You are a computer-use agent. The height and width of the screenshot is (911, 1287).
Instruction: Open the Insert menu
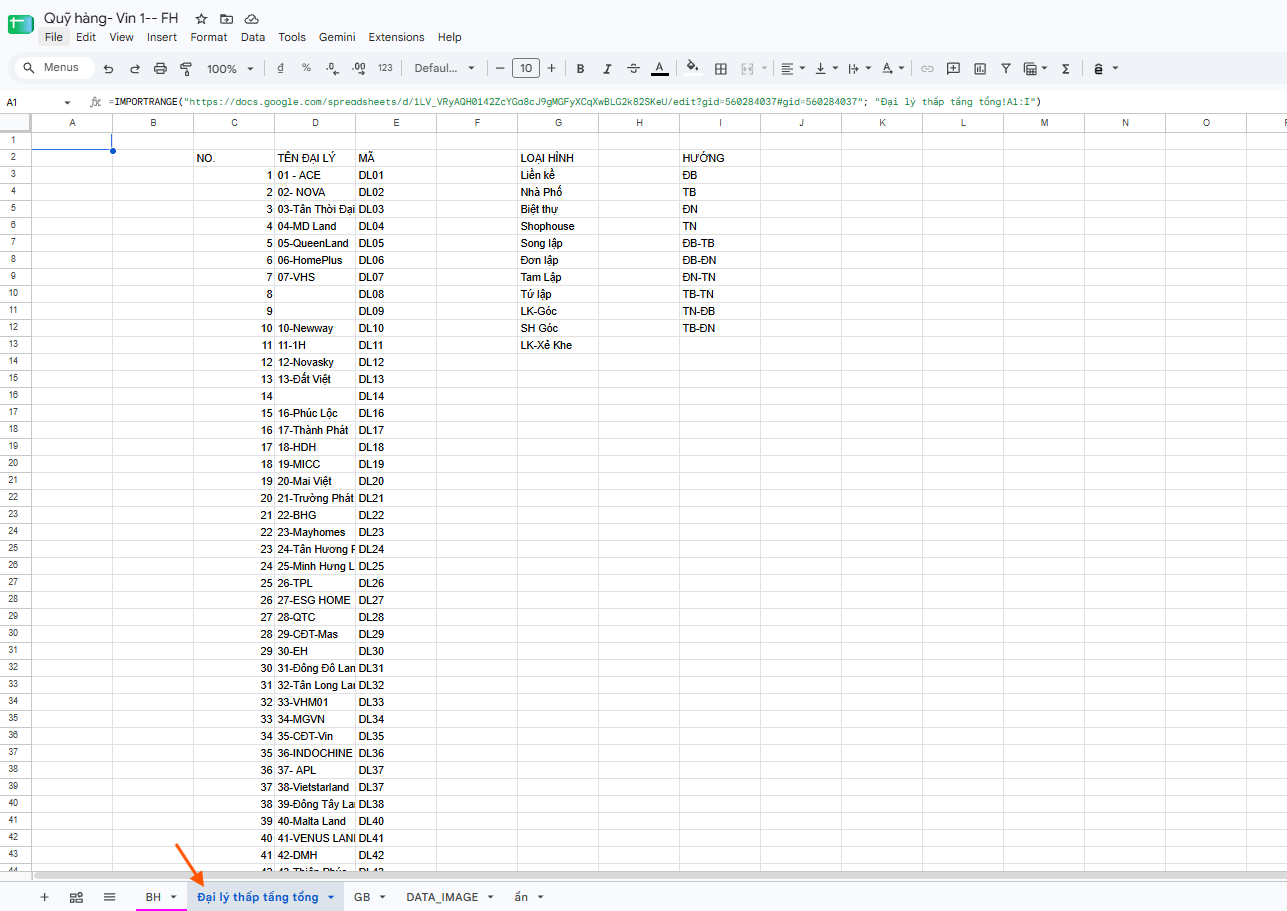coord(162,37)
